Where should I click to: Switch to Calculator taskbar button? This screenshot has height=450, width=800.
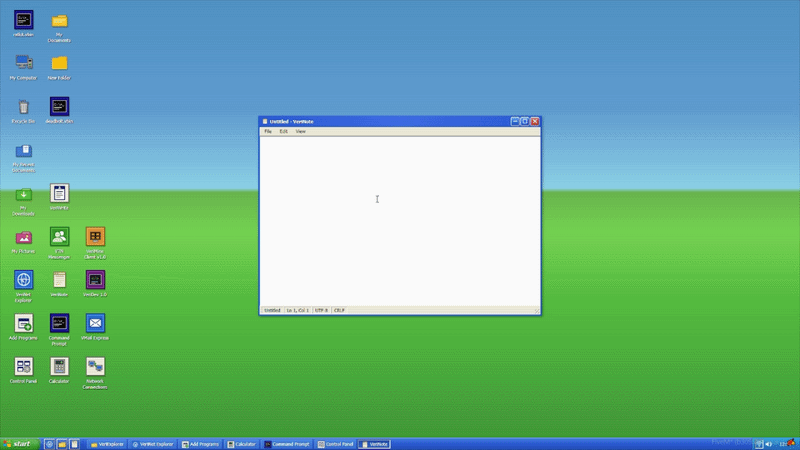242,444
